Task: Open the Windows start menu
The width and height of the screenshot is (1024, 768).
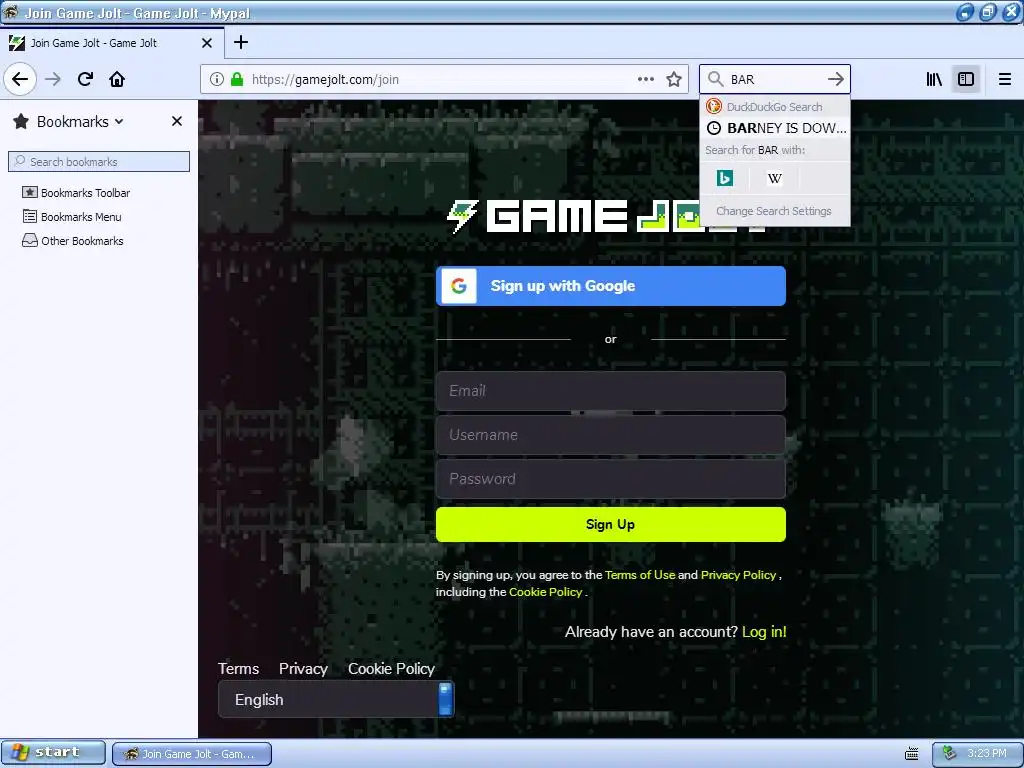Action: (x=53, y=753)
